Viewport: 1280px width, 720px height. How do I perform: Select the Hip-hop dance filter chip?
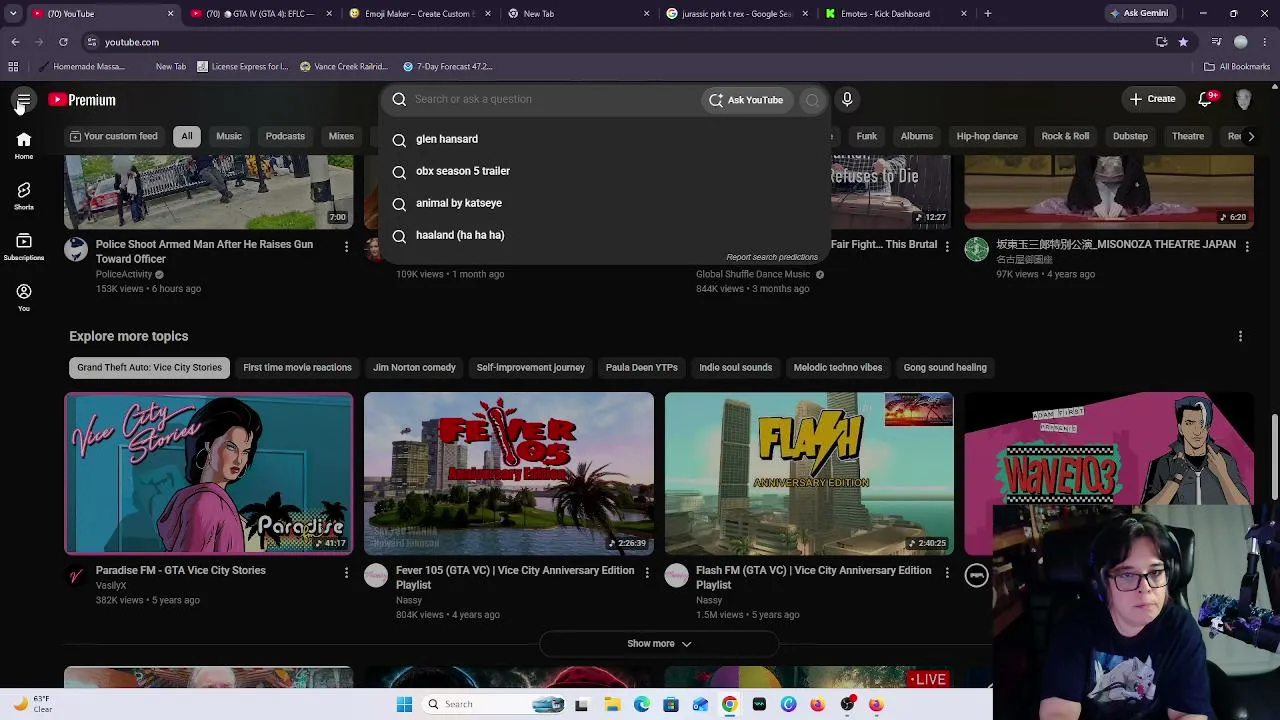click(987, 136)
